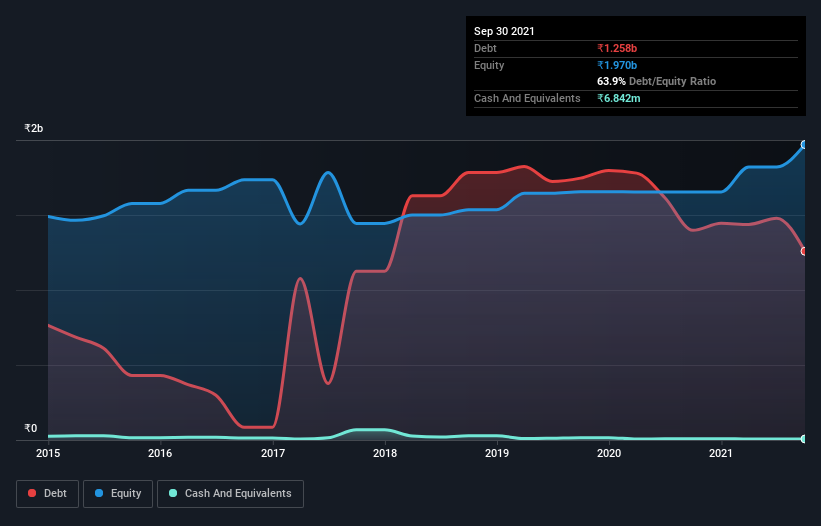Click the Sep 30 2021 tooltip date
The width and height of the screenshot is (821, 526).
click(504, 31)
